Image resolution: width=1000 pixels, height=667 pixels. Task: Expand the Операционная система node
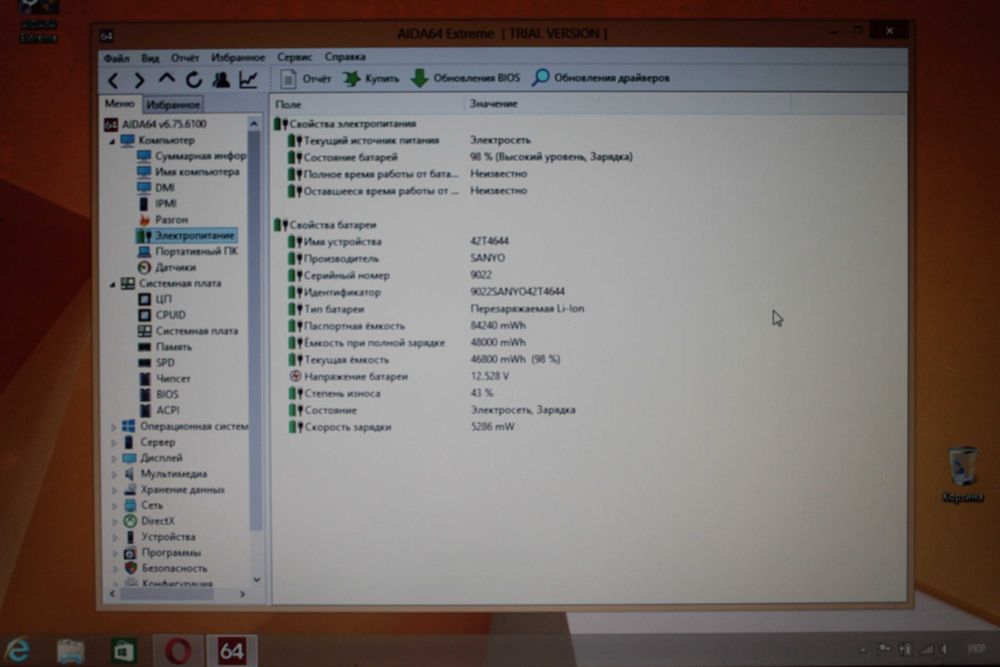114,427
